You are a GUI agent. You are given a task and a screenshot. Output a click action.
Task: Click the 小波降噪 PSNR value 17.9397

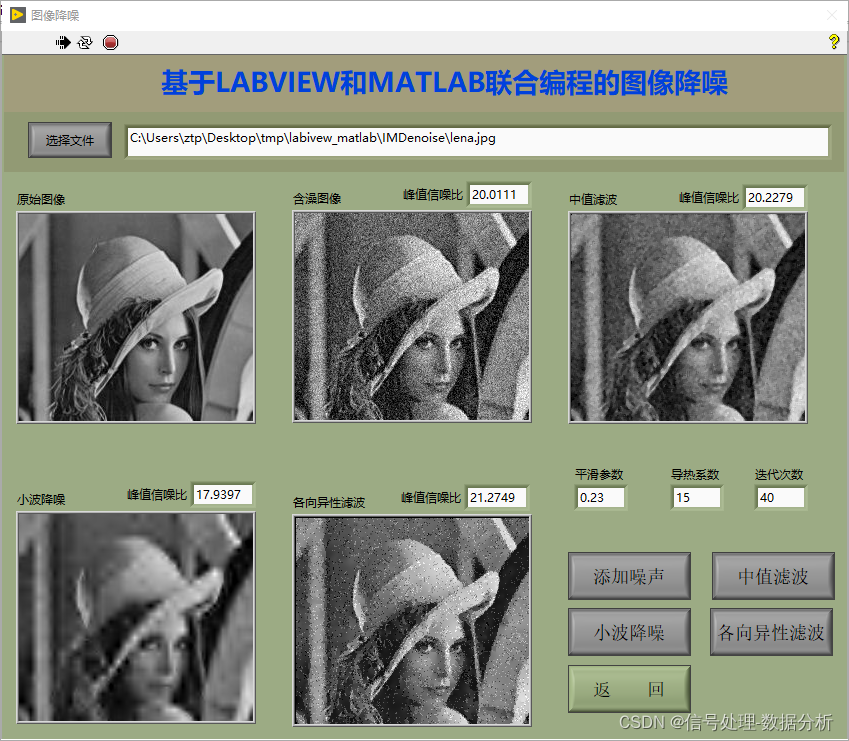[223, 494]
